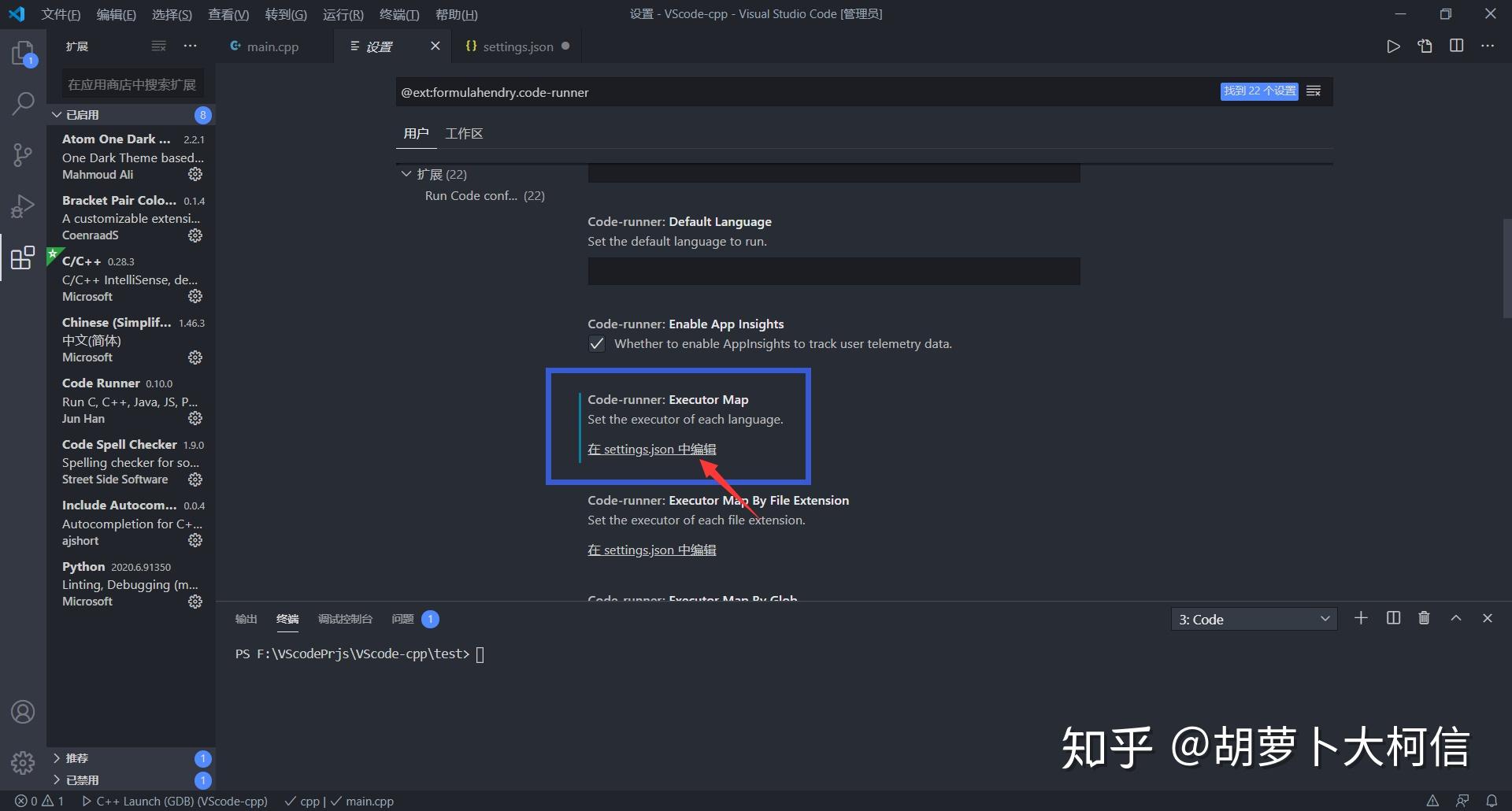Kill the terminal with the trash icon
The height and width of the screenshot is (811, 1512).
tap(1423, 618)
